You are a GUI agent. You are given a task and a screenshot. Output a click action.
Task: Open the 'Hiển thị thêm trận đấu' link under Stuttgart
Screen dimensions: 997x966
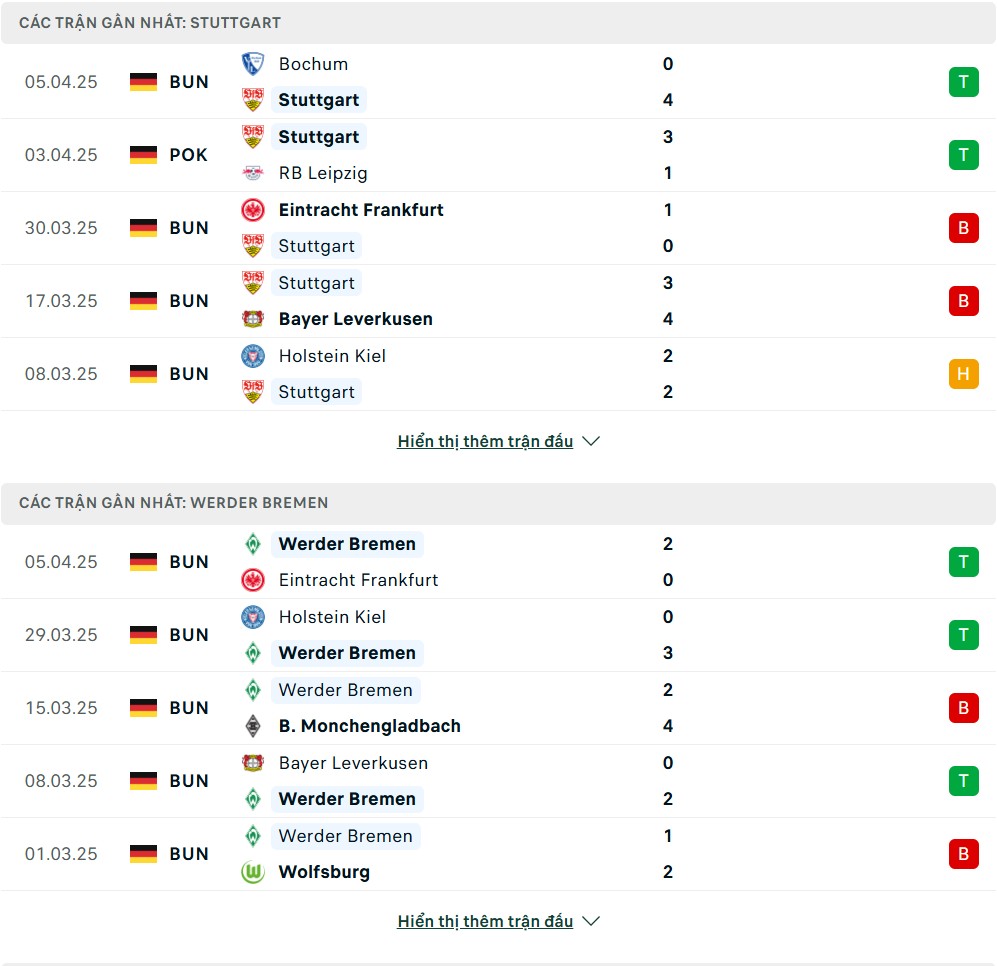coord(485,441)
